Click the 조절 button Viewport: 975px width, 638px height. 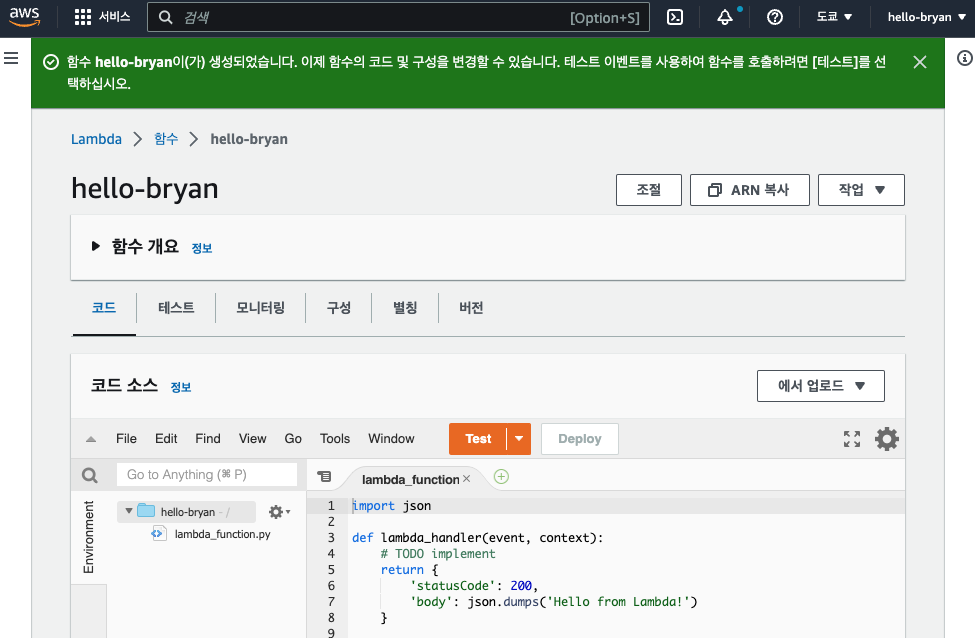649,190
